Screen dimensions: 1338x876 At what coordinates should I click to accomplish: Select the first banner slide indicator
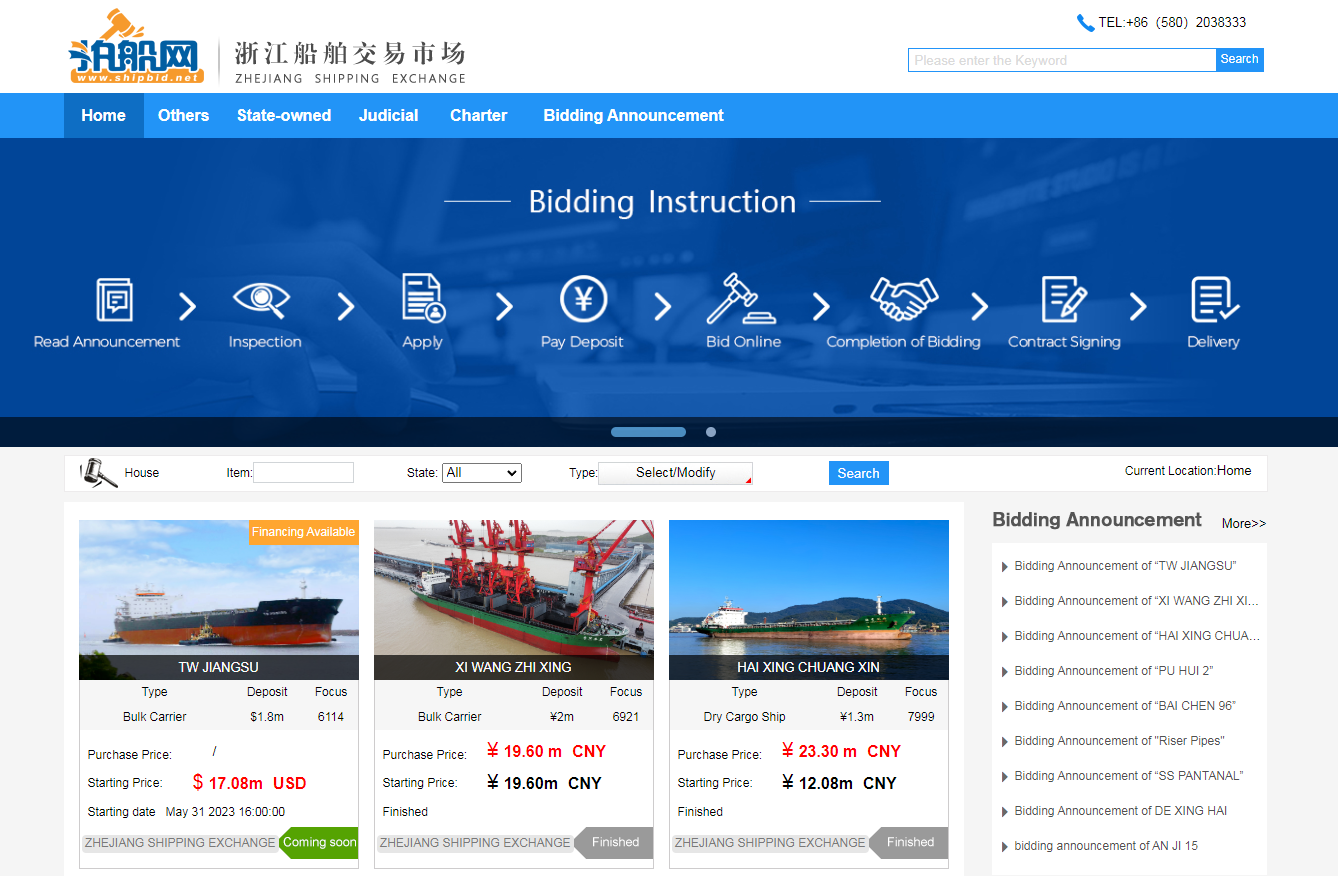648,432
